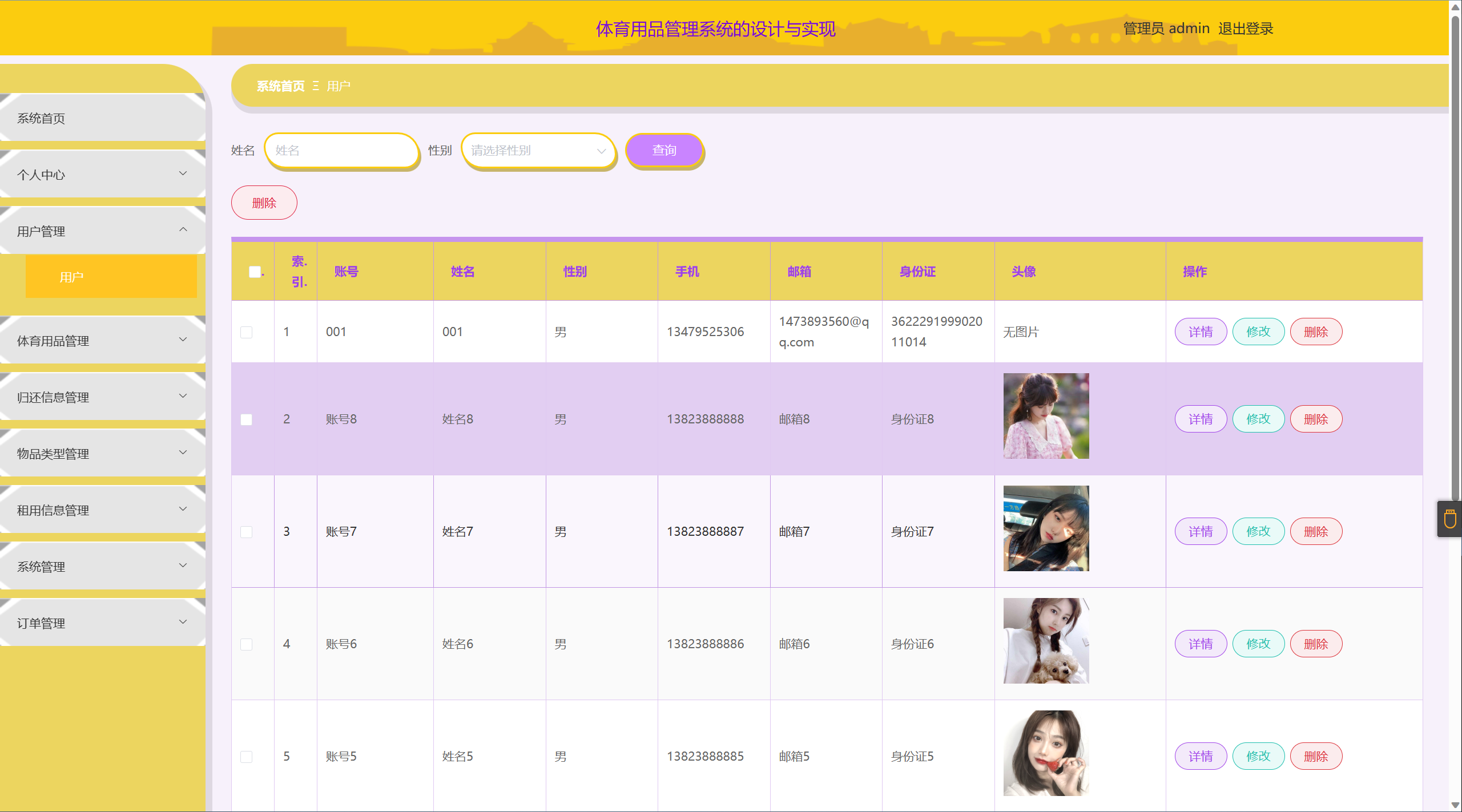Click the scrollbar down arrow
This screenshot has height=812, width=1462.
1456,805
